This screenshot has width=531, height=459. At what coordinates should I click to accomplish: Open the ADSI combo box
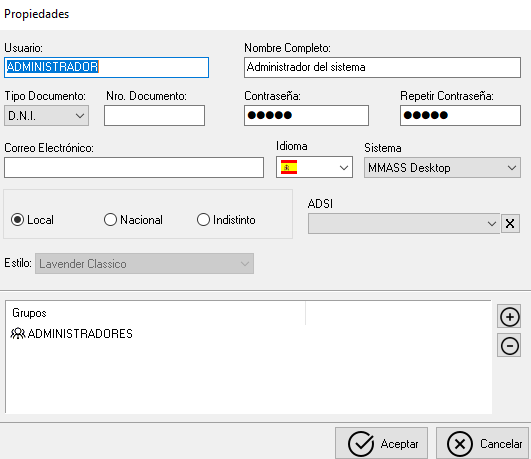(404, 223)
